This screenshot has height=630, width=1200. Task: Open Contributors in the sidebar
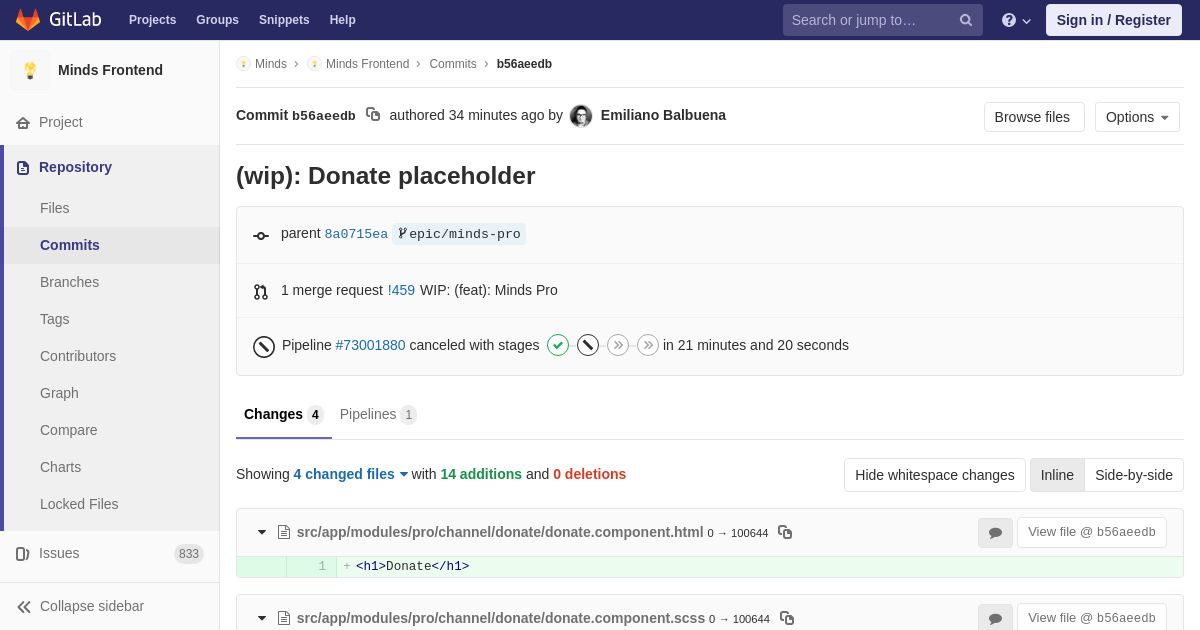click(110, 356)
